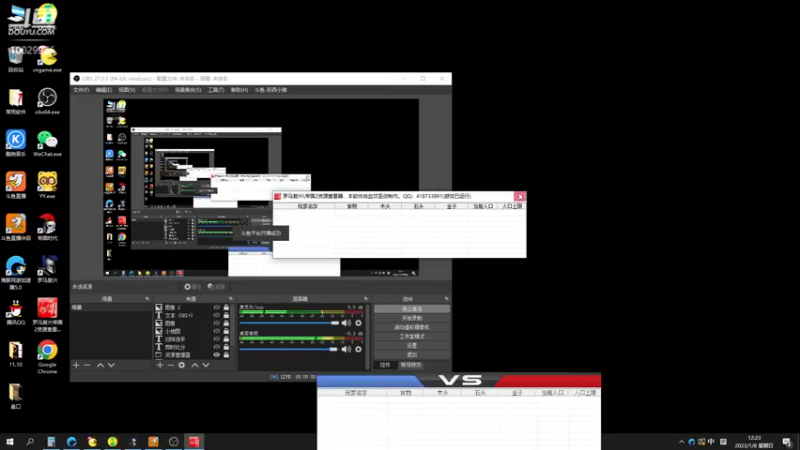Toggle visibility of 图像 2 source
Screen dimensions: 800x450
click(x=217, y=307)
